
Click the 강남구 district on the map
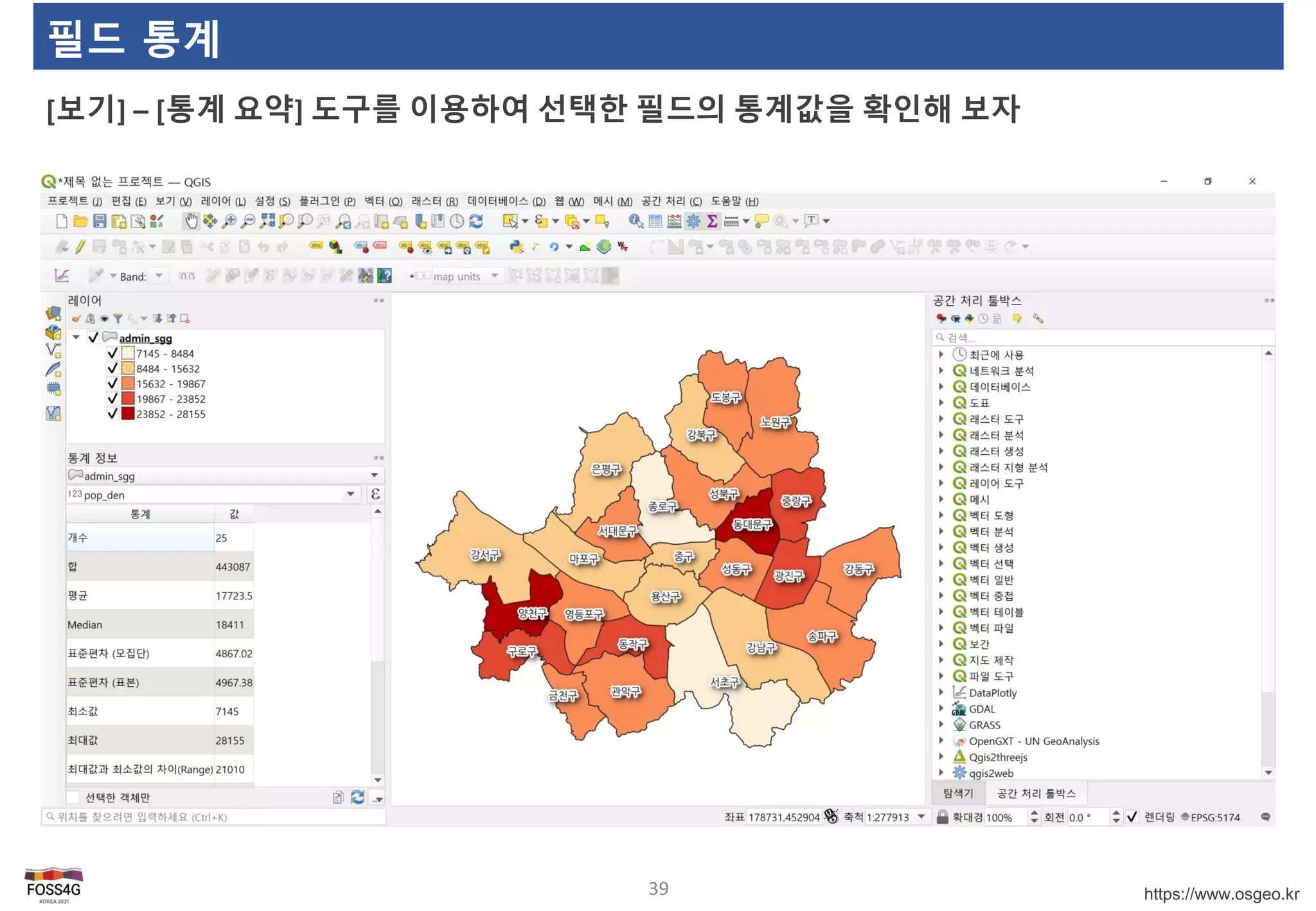coord(761,647)
